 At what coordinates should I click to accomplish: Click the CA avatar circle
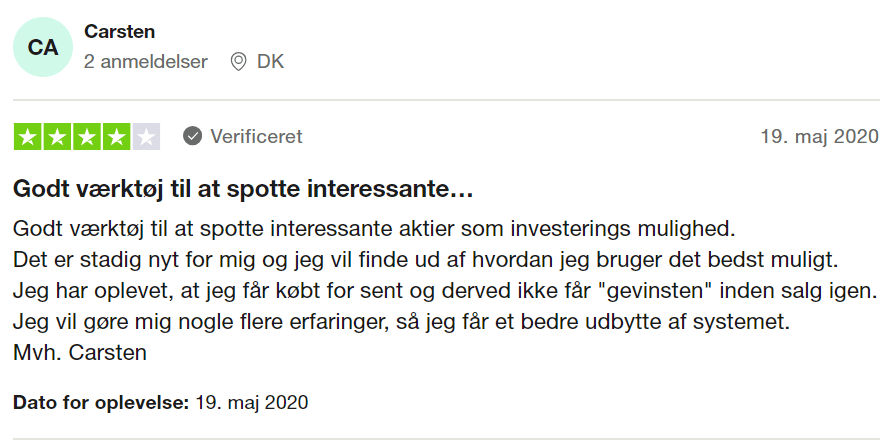[x=43, y=47]
